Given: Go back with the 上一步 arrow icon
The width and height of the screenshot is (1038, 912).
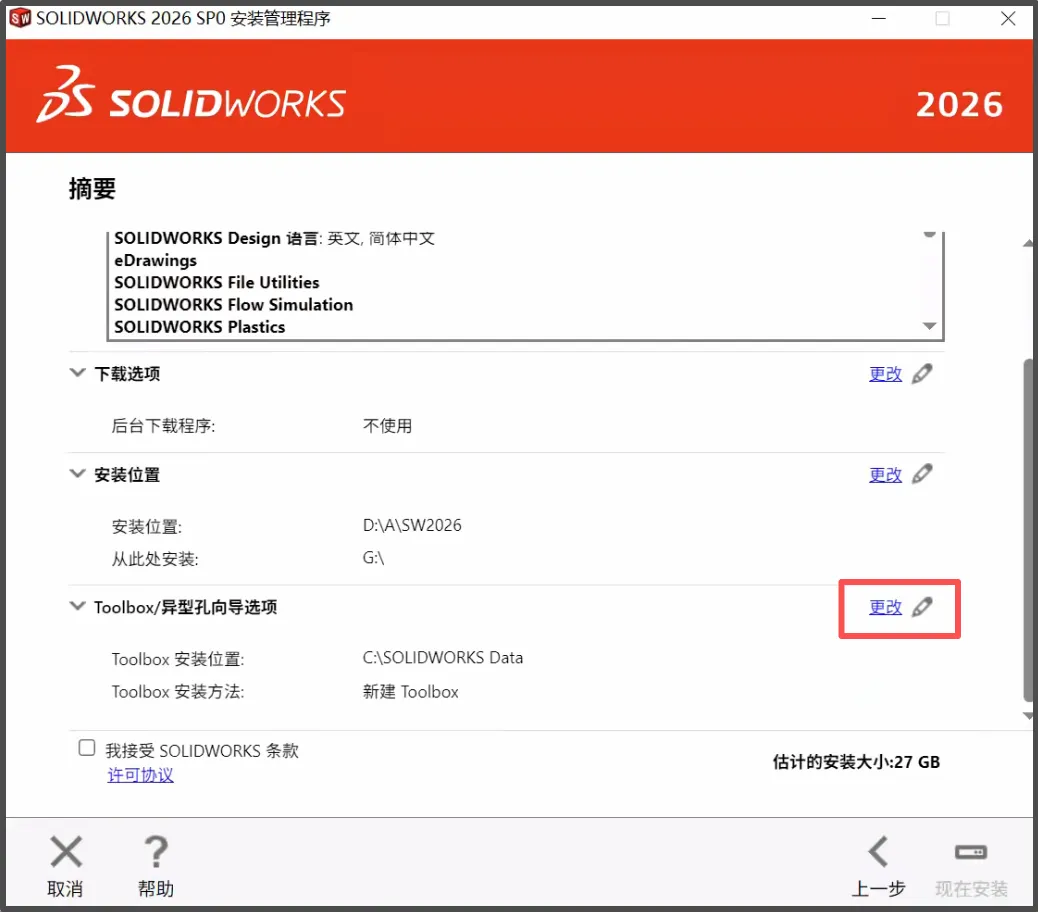Looking at the screenshot, I should click(878, 852).
